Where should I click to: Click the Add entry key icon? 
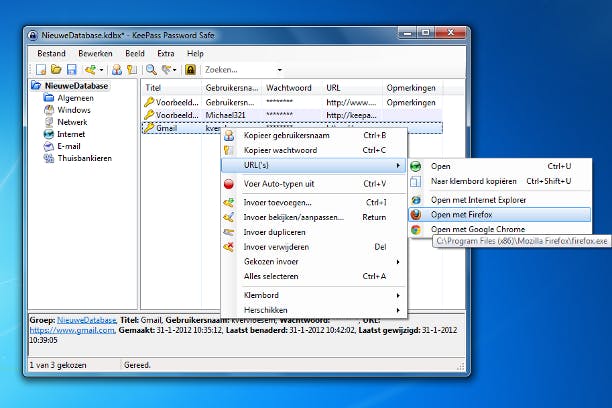pyautogui.click(x=90, y=70)
